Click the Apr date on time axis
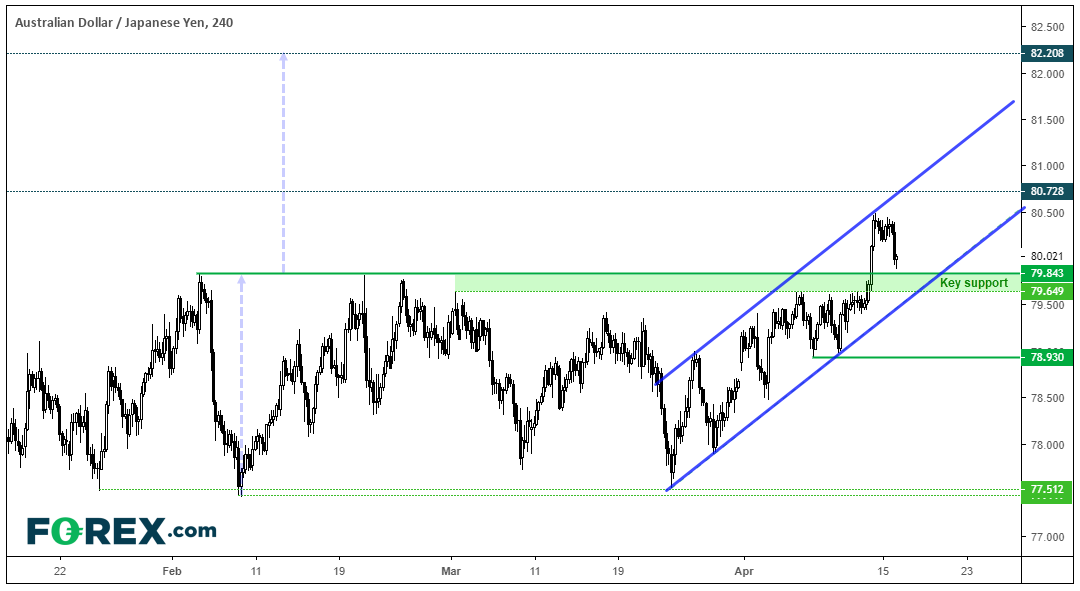This screenshot has width=1080, height=591. [x=743, y=572]
